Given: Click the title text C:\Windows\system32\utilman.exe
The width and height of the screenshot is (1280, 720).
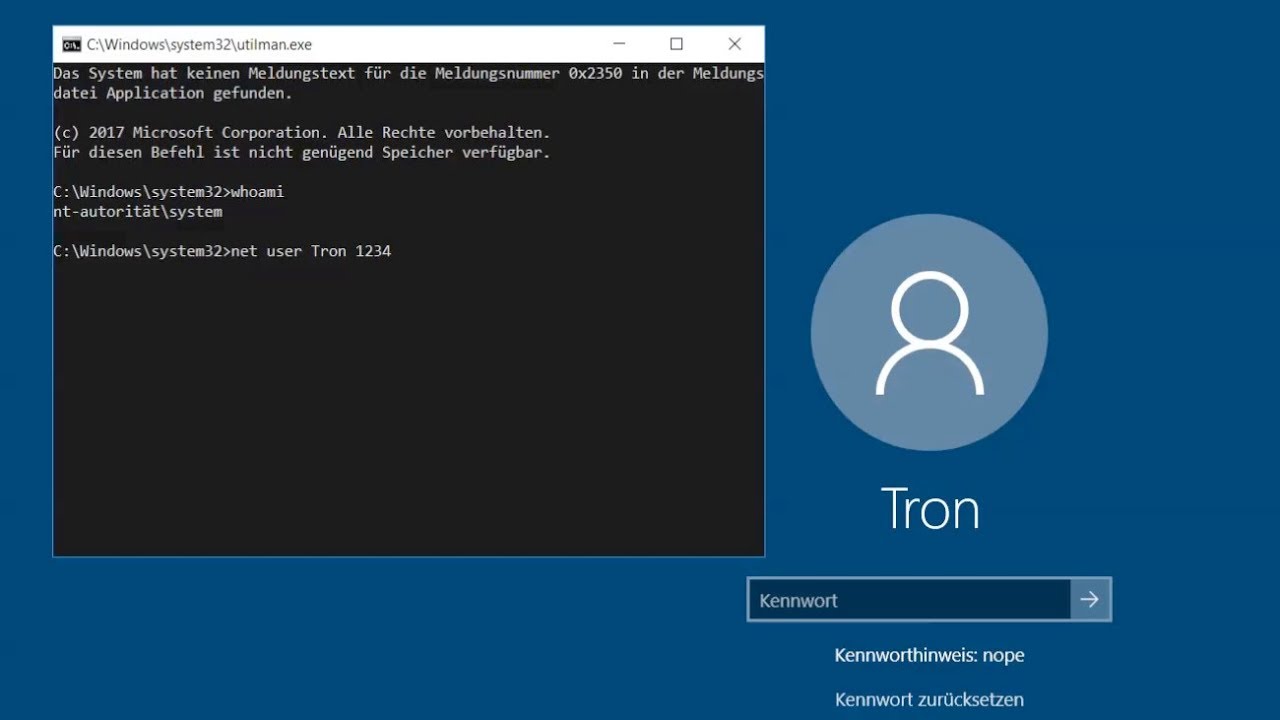Looking at the screenshot, I should click(199, 45).
